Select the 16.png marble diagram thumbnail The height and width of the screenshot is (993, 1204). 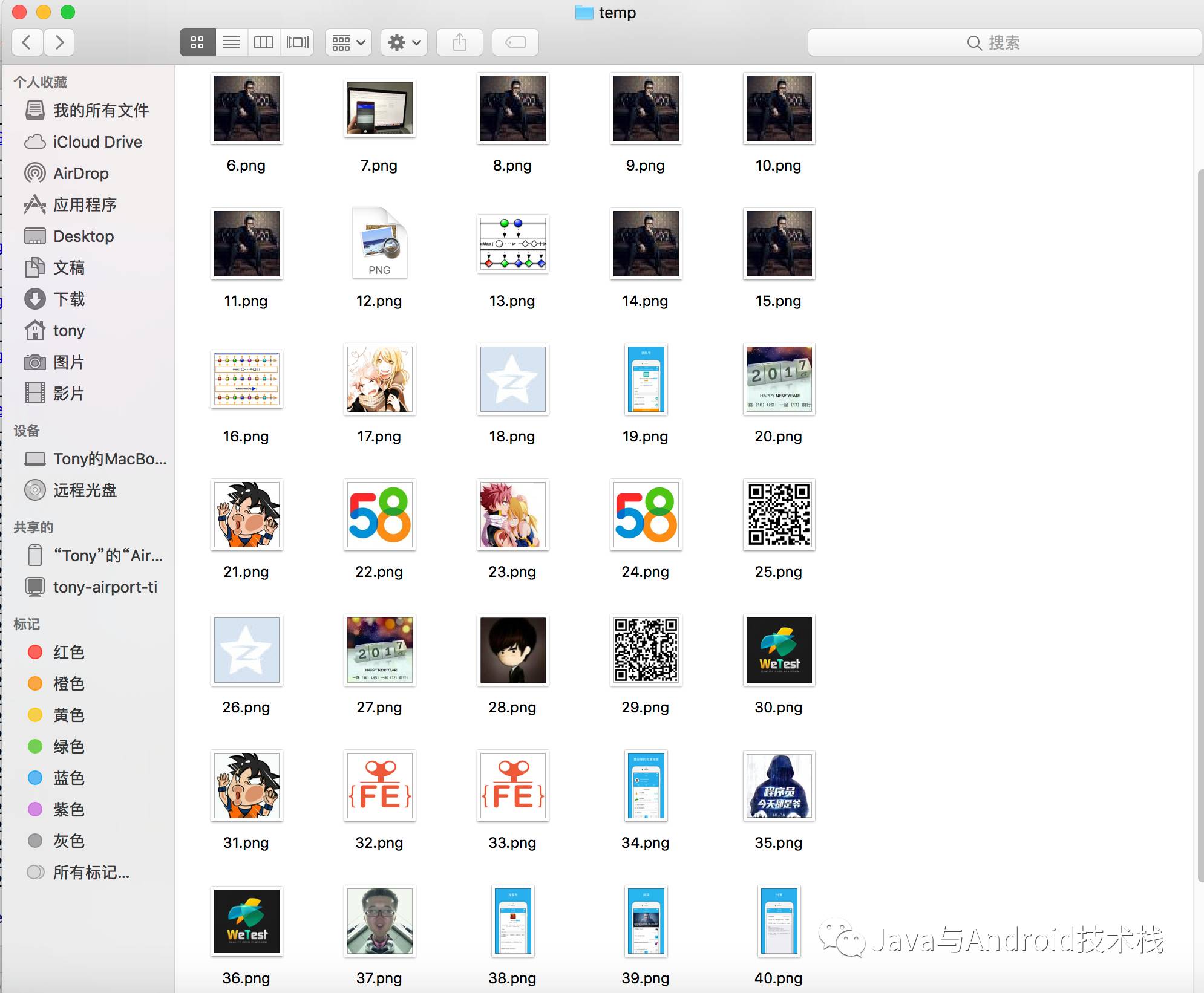coord(247,379)
